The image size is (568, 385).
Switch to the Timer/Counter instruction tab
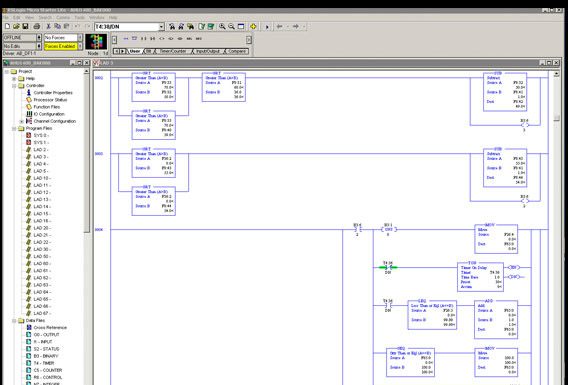point(173,51)
